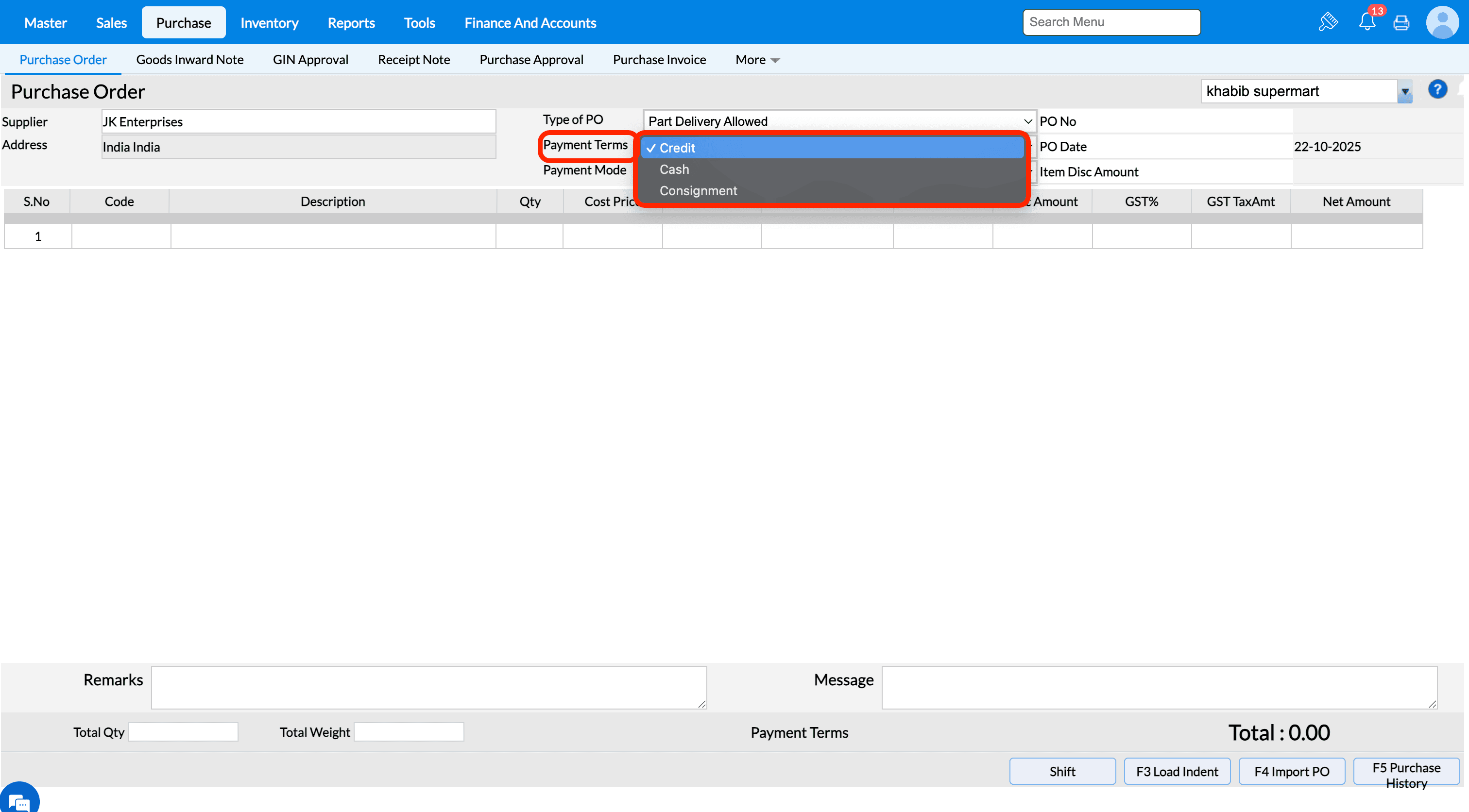Screen dimensions: 1469x812
Task: Select Cash from Payment Terms list
Action: (674, 169)
